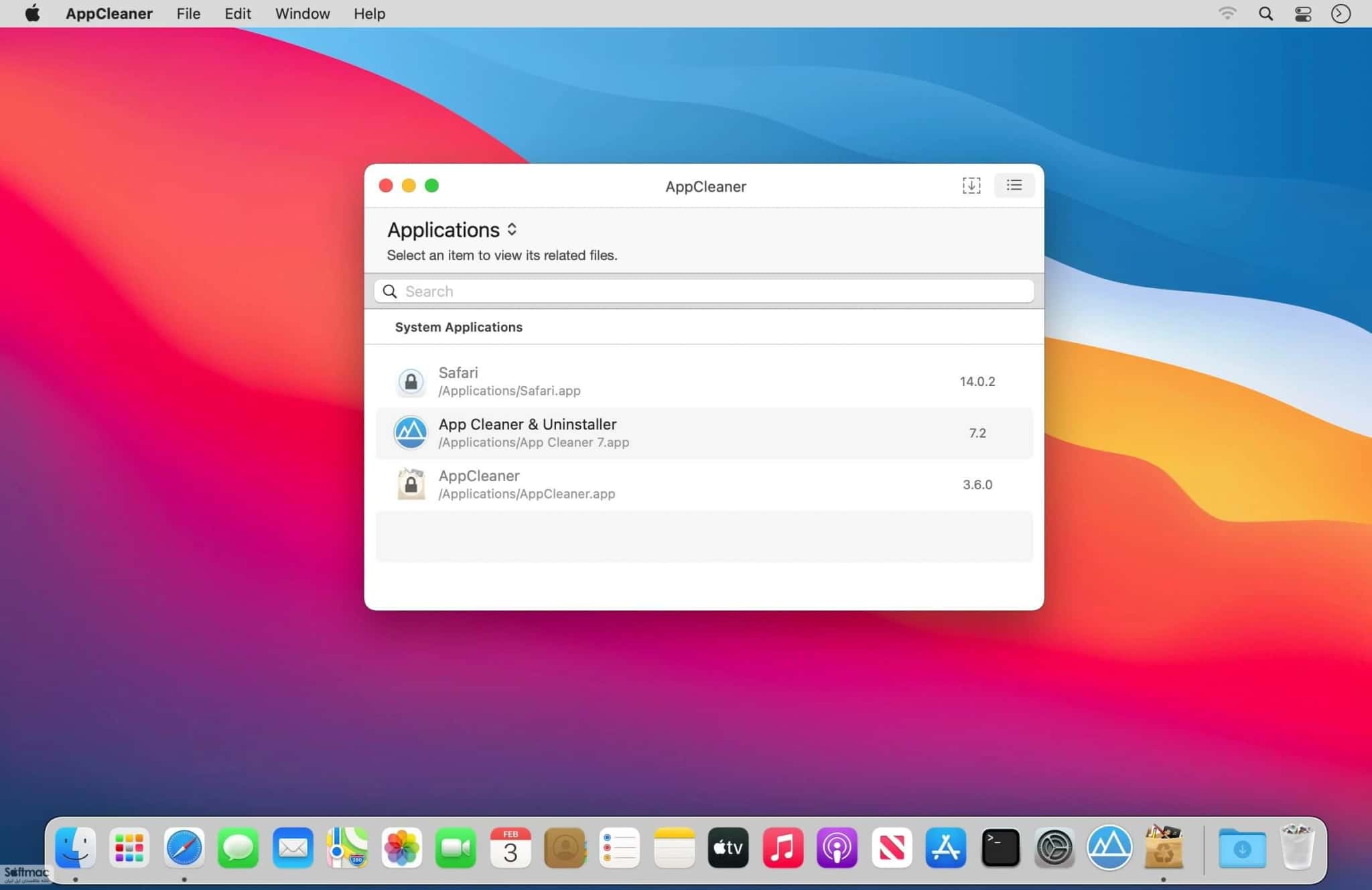Open FaceTime from the Dock
Viewport: 1372px width, 890px height.
point(456,848)
